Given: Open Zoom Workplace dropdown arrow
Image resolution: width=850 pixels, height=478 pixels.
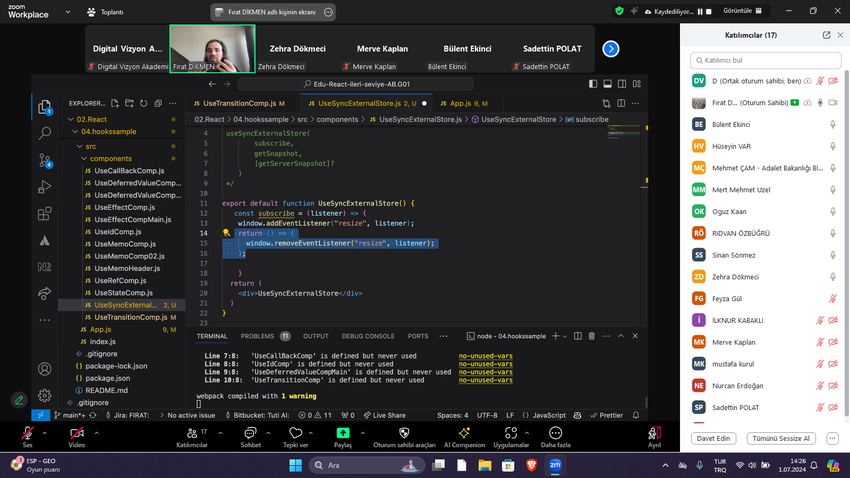Looking at the screenshot, I should (68, 11).
